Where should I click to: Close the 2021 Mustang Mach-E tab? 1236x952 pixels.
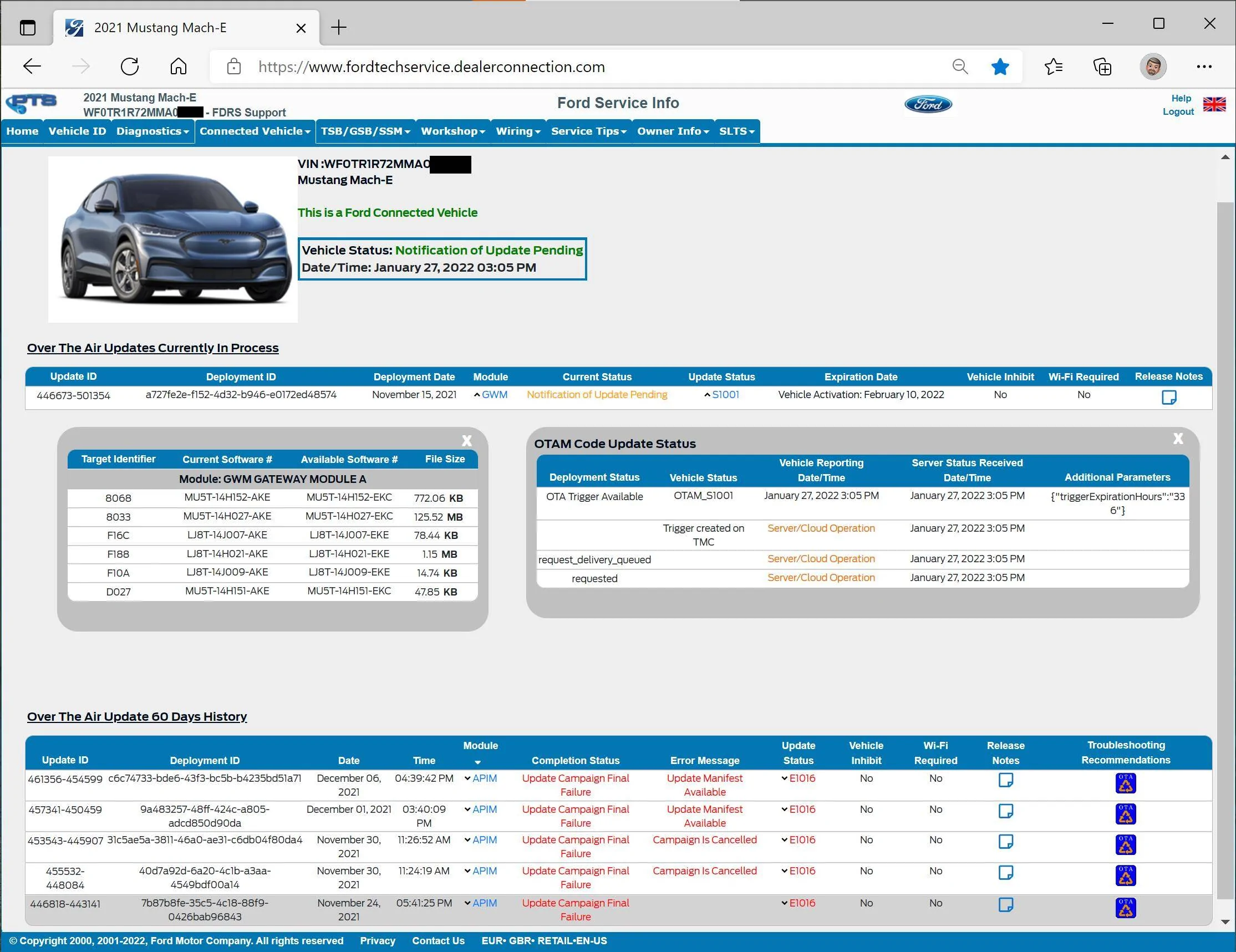[301, 28]
